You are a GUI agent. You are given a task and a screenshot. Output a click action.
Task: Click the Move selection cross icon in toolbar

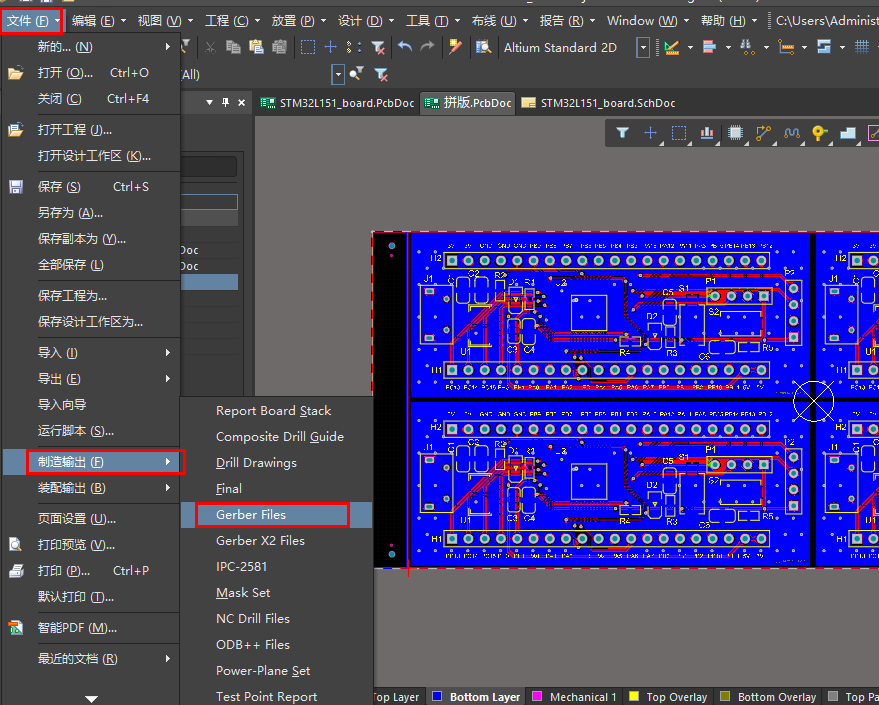pyautogui.click(x=331, y=48)
